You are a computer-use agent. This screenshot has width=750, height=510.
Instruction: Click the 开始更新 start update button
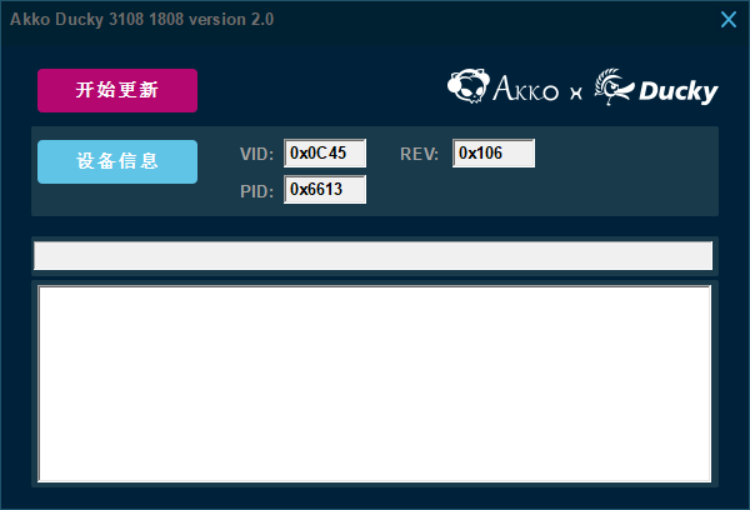[117, 90]
